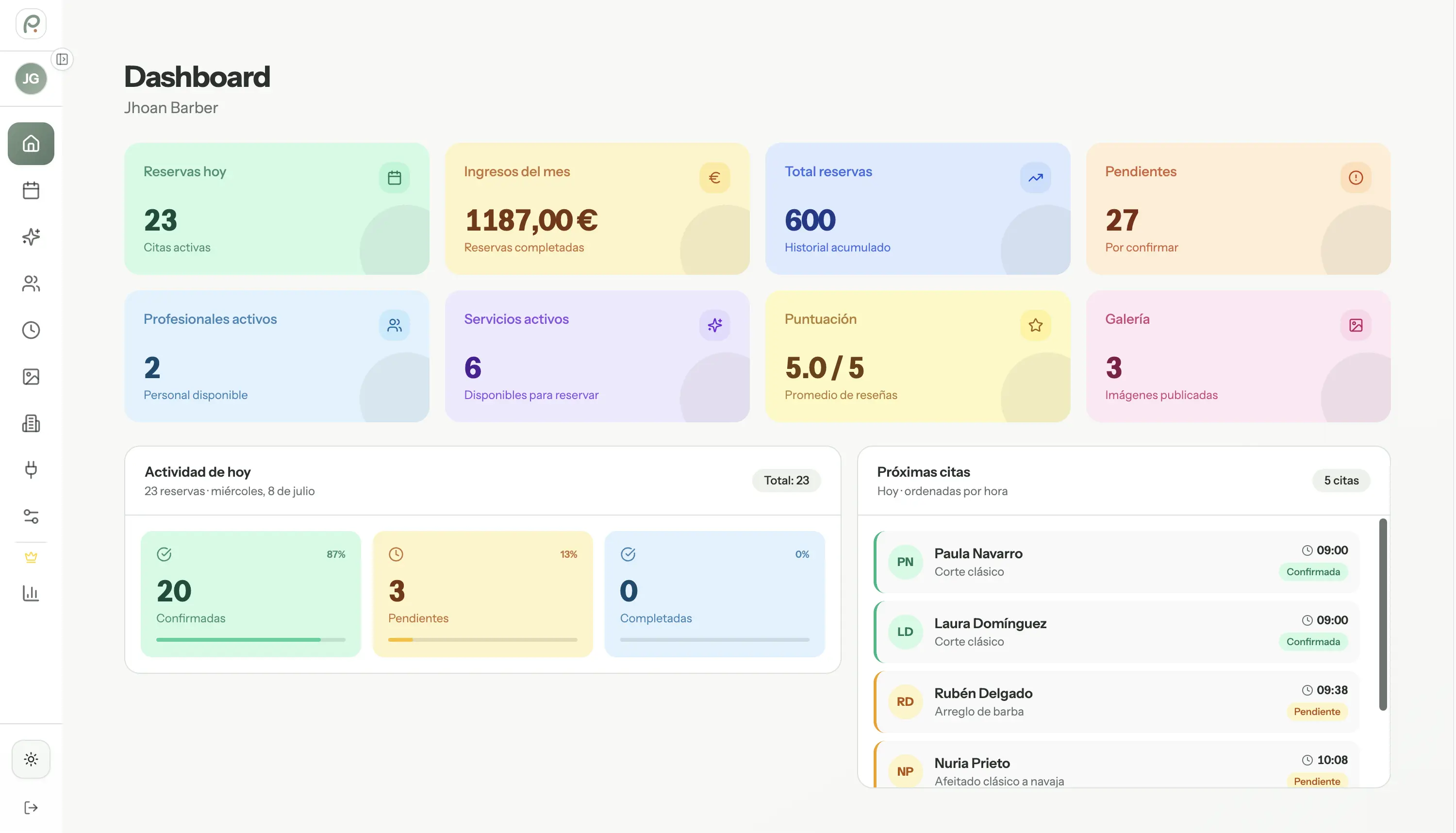Viewport: 1456px width, 833px height.
Task: Open the schedule clock icon in sidebar
Action: [31, 330]
